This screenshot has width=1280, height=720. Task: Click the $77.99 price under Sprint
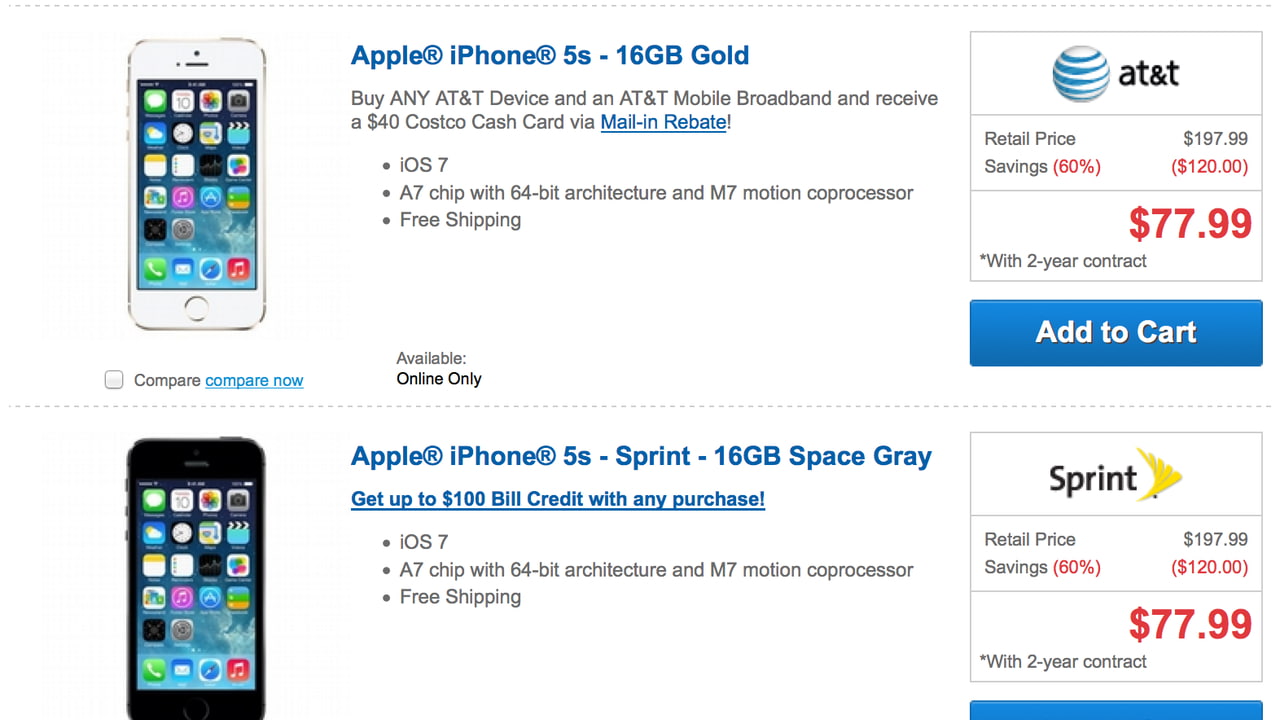(1189, 625)
